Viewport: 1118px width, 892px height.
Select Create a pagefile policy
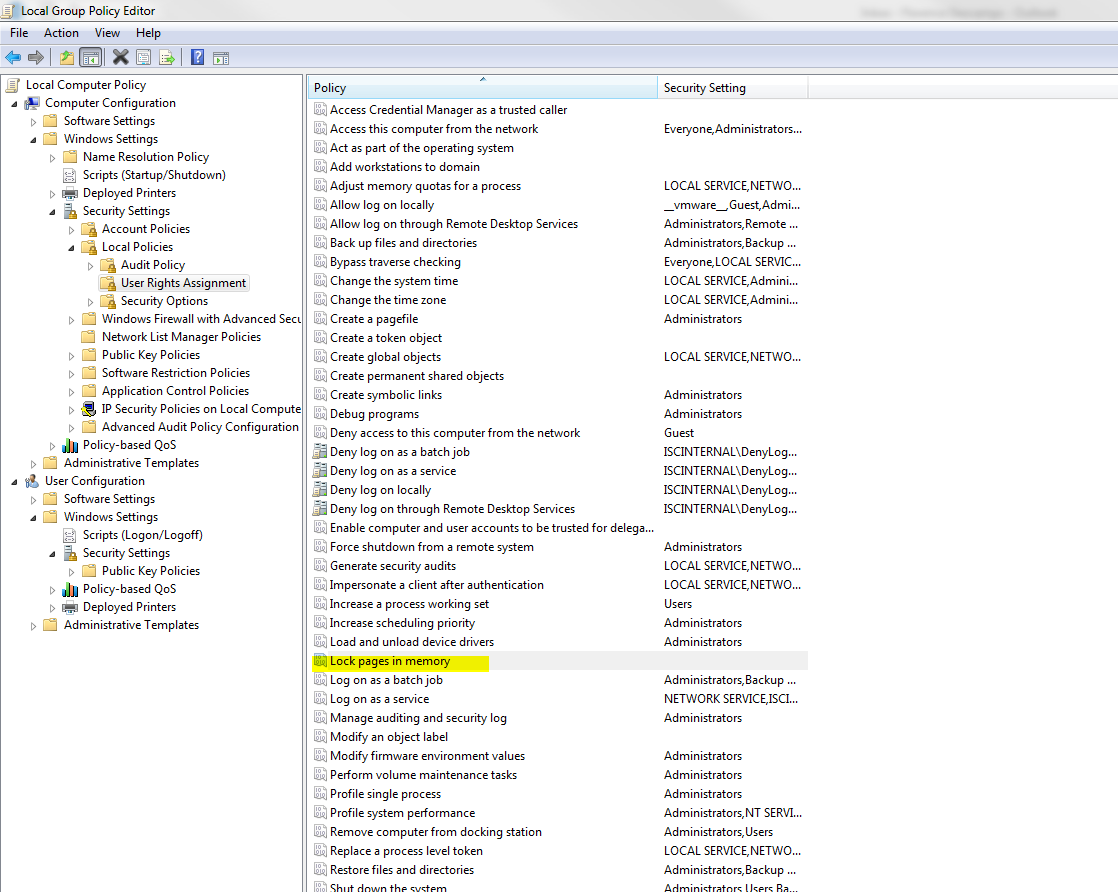pyautogui.click(x=374, y=319)
